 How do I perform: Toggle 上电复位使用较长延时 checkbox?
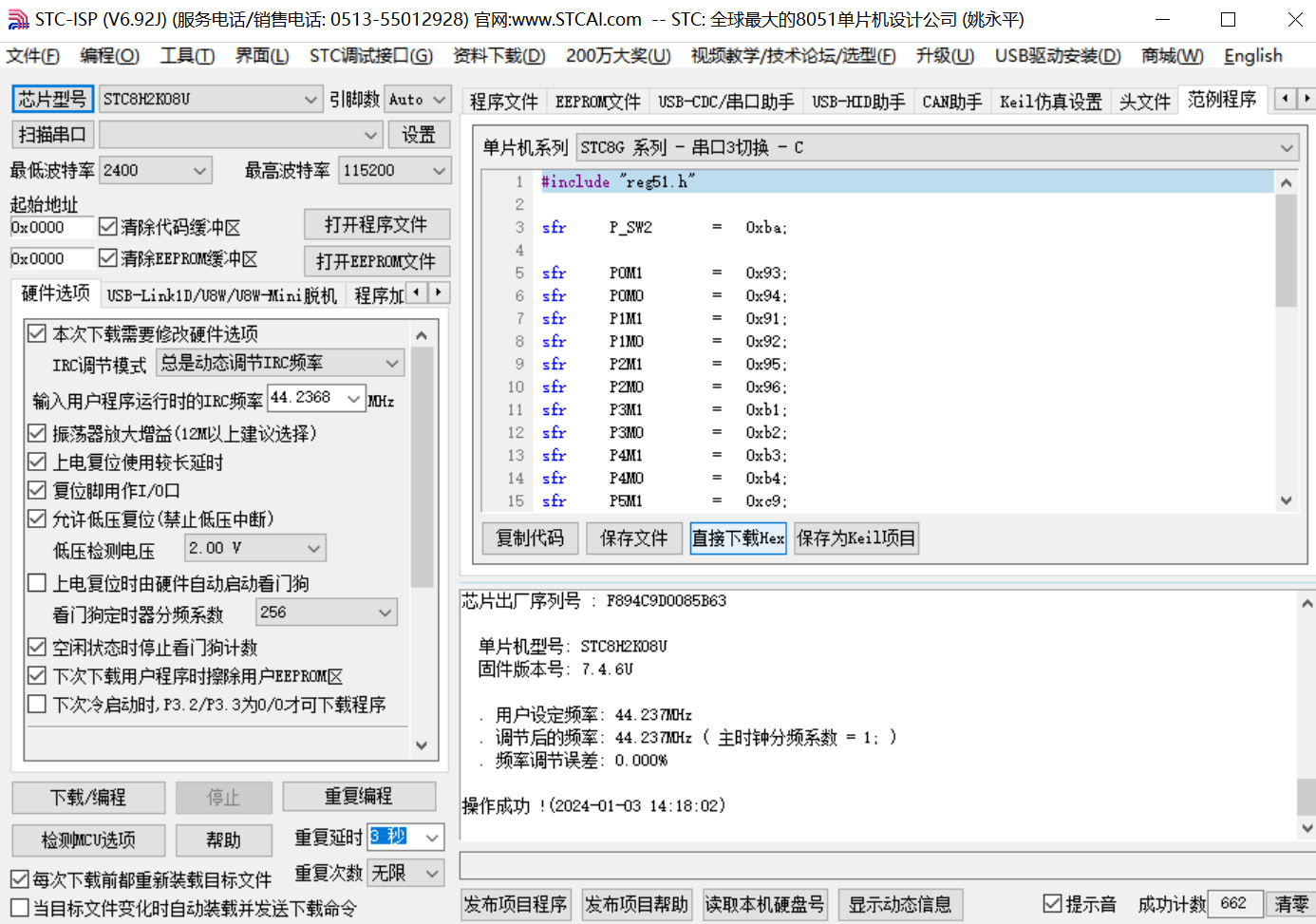(x=37, y=462)
